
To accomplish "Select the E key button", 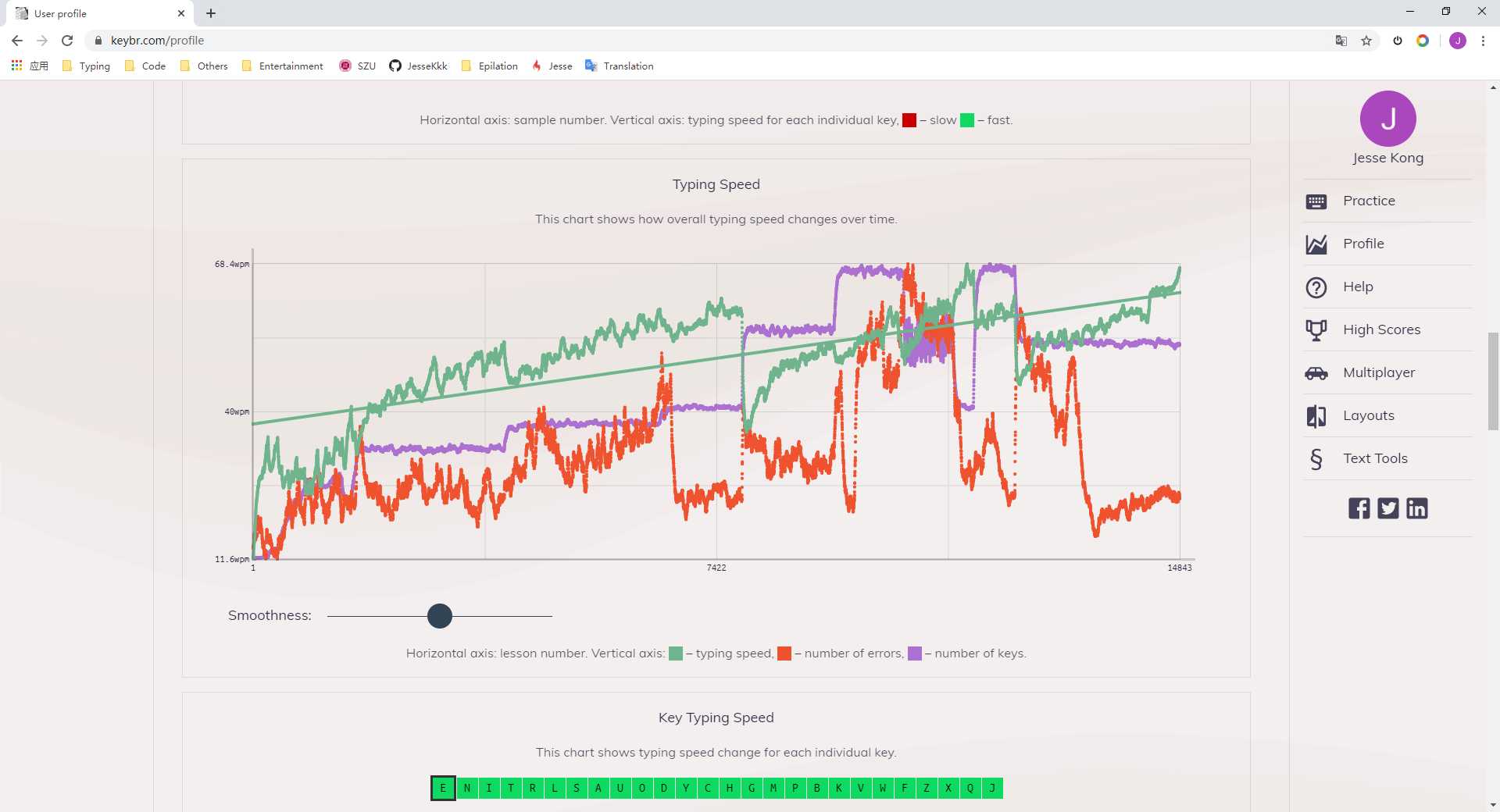I will click(x=443, y=788).
